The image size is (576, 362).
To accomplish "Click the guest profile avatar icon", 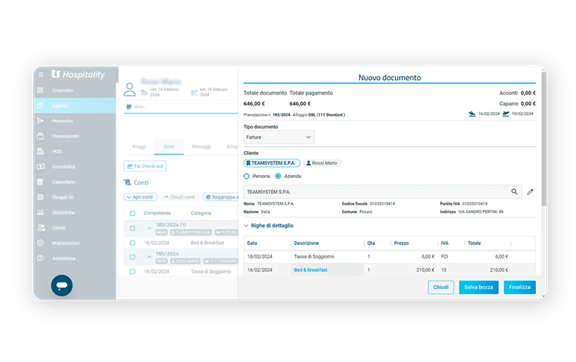I will pos(129,89).
